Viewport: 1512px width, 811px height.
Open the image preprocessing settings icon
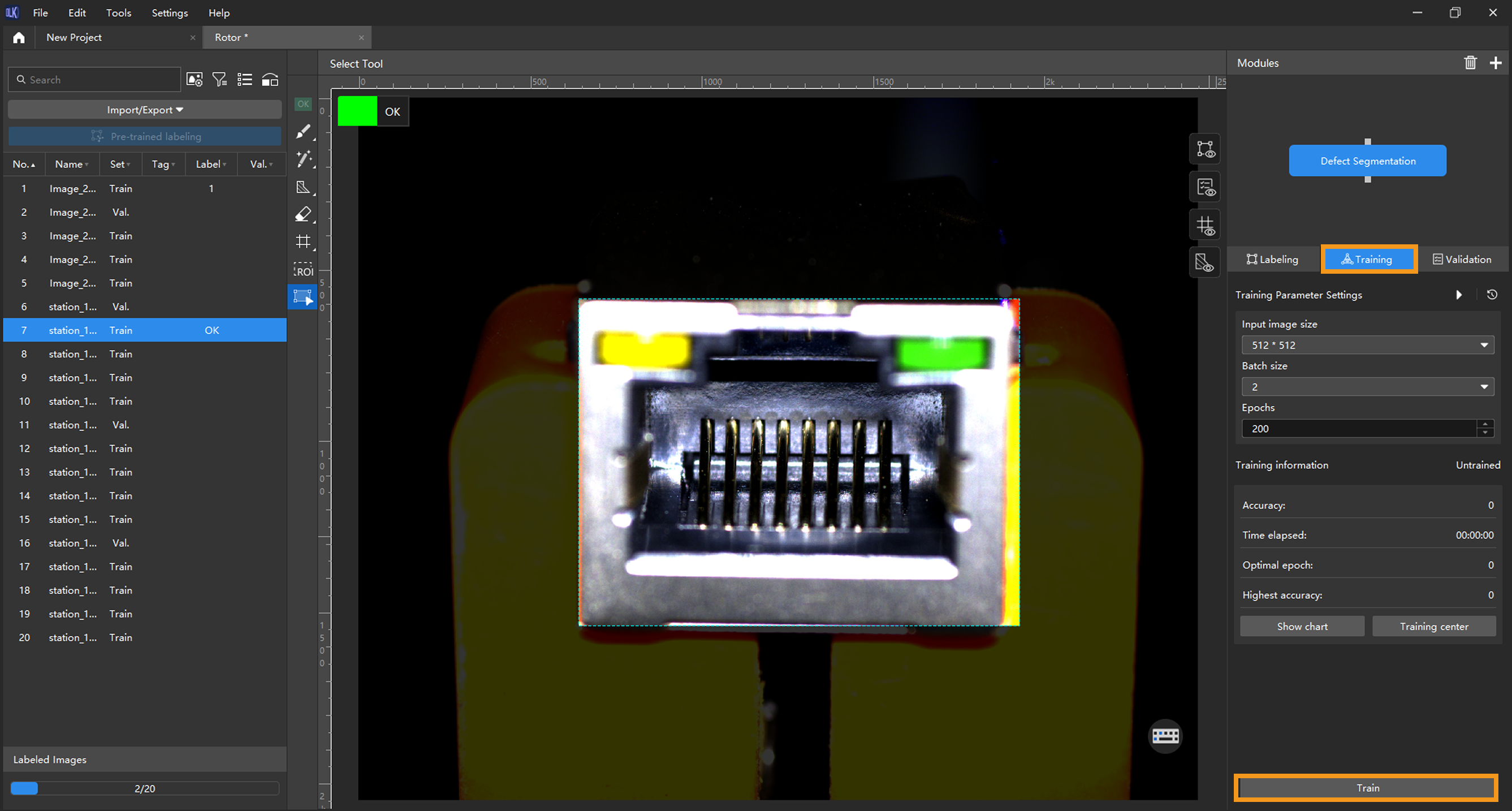(195, 80)
